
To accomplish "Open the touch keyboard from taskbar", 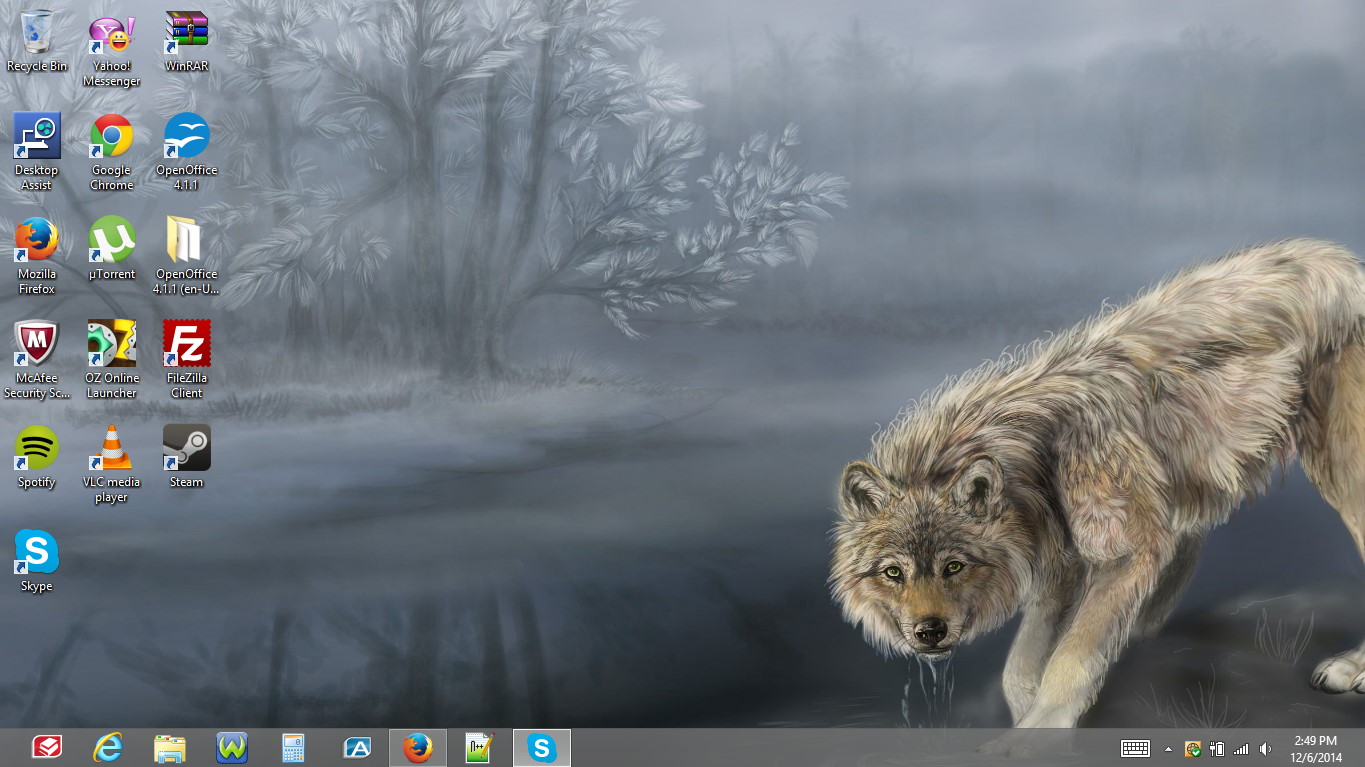I will point(1135,749).
